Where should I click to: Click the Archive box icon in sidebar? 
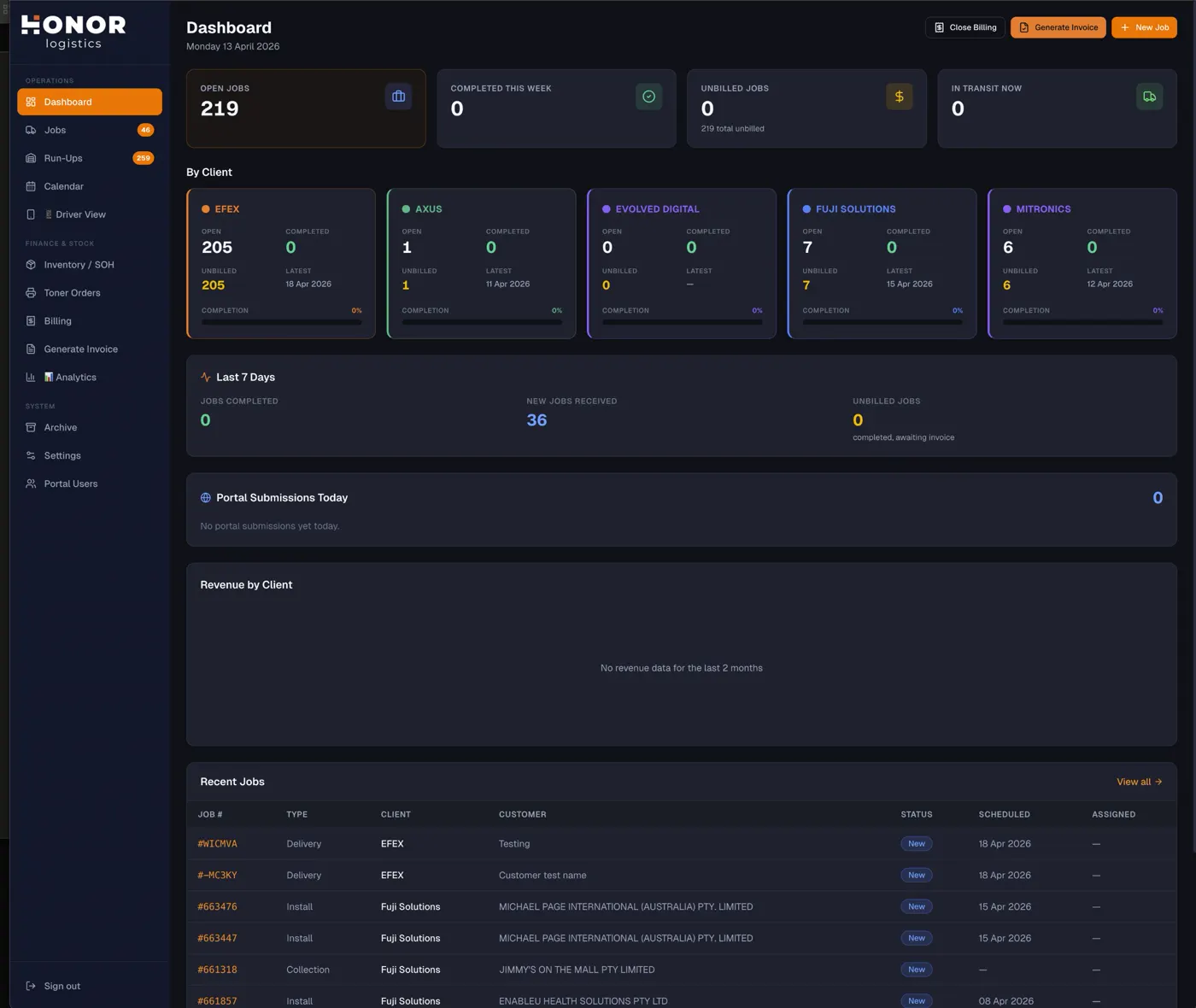31,427
